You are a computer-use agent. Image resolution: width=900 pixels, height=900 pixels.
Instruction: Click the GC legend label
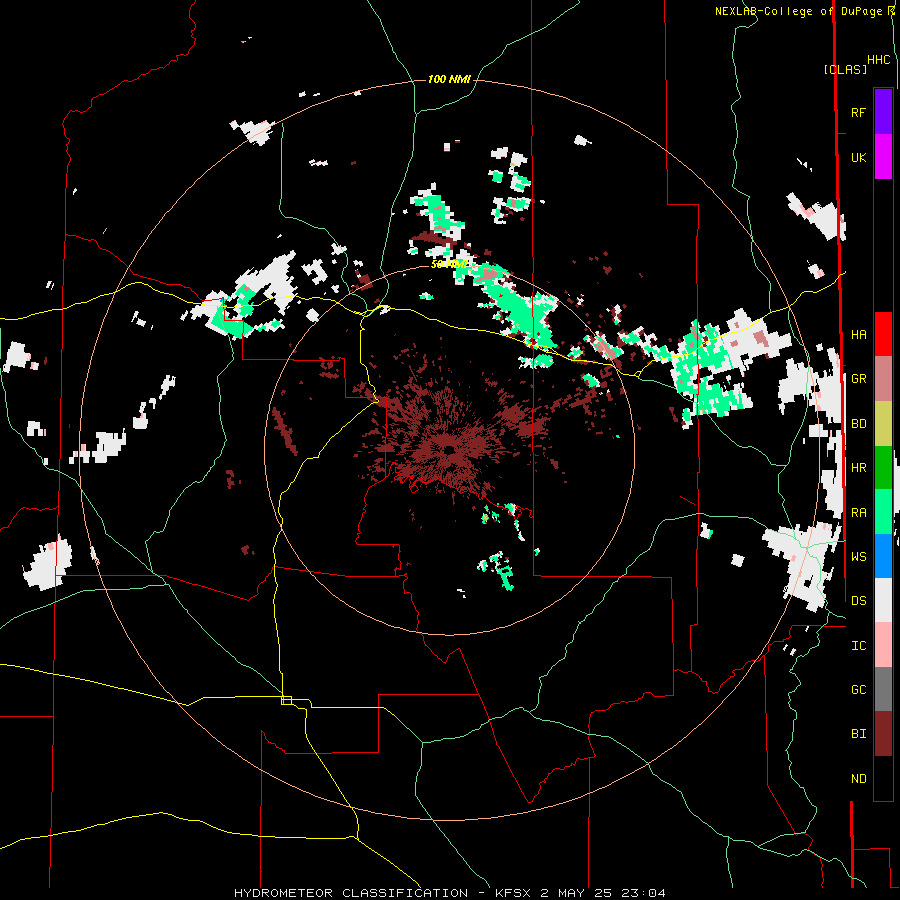coord(858,690)
